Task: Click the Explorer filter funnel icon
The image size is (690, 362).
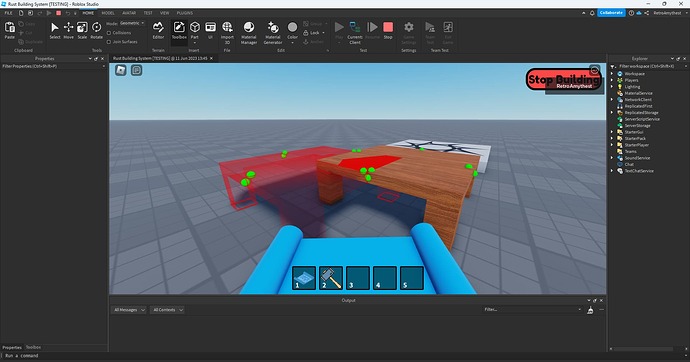Action: pos(613,66)
